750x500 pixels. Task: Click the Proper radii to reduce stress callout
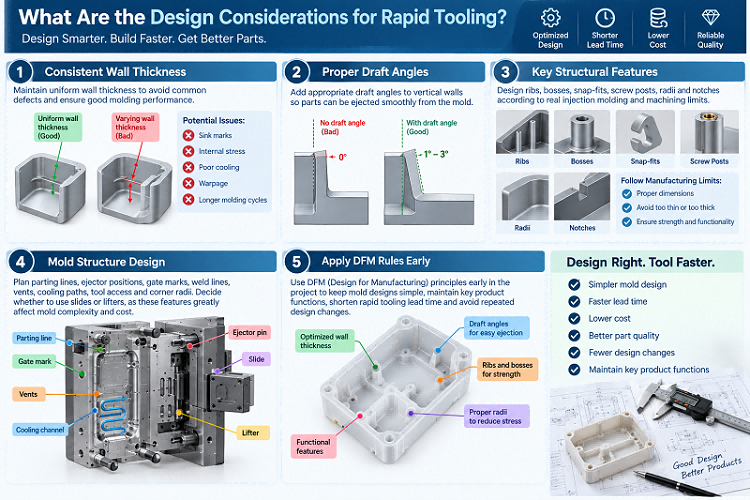[x=496, y=416]
